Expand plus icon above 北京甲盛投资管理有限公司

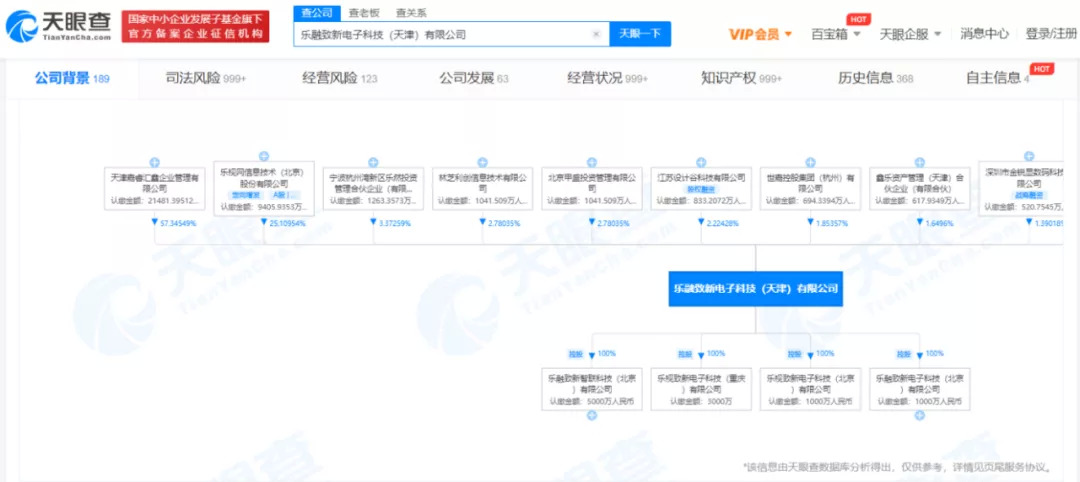[x=591, y=163]
